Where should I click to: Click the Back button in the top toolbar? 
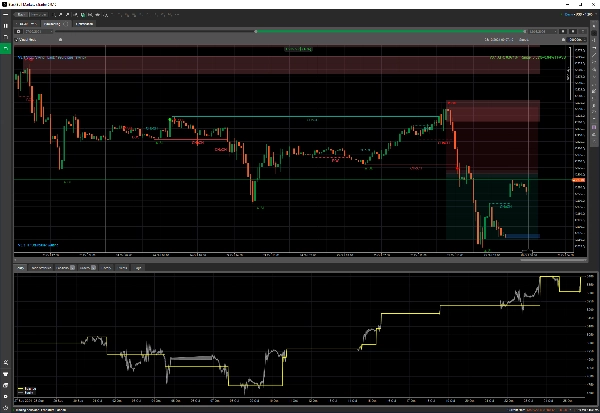coord(21,15)
